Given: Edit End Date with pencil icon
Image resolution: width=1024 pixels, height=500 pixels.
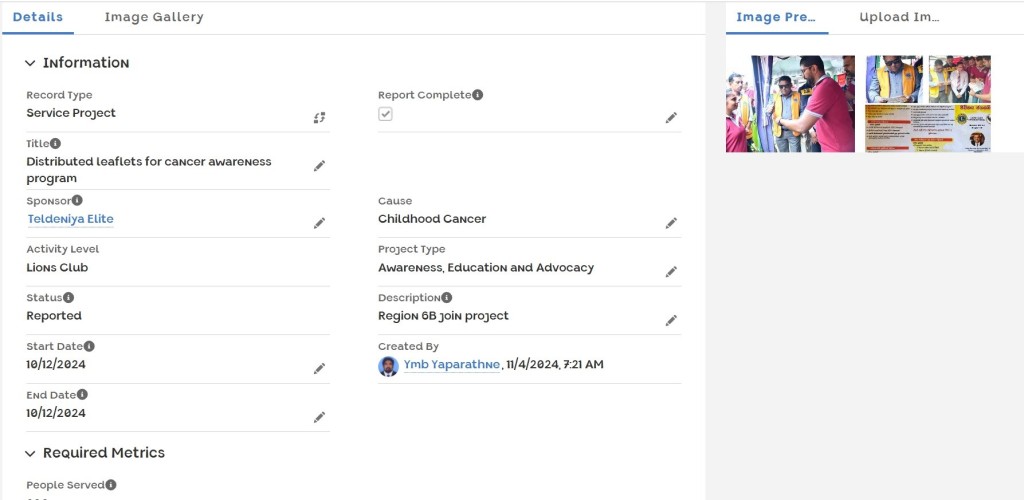Looking at the screenshot, I should pos(319,417).
